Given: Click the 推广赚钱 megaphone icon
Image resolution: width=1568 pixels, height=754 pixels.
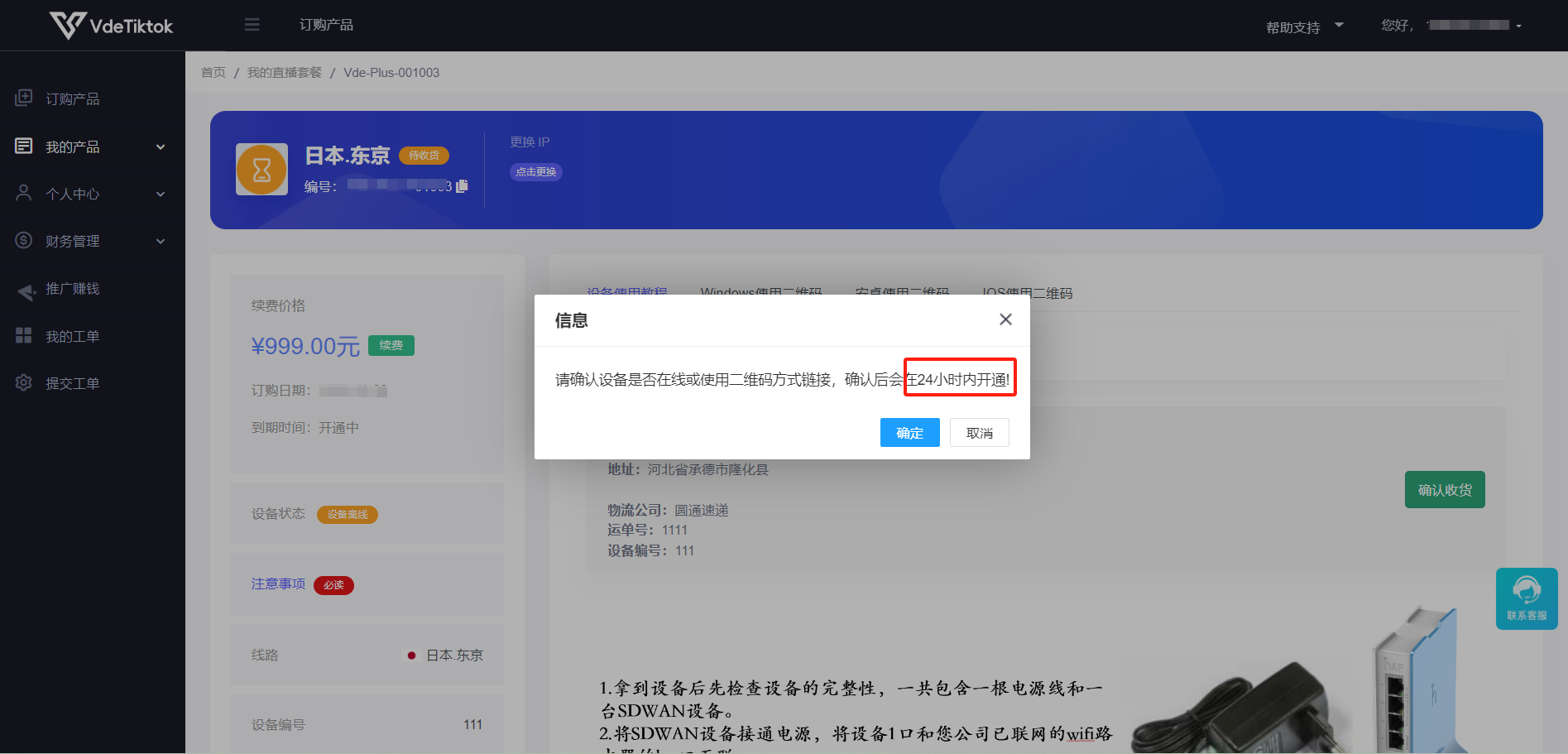Looking at the screenshot, I should tap(26, 290).
